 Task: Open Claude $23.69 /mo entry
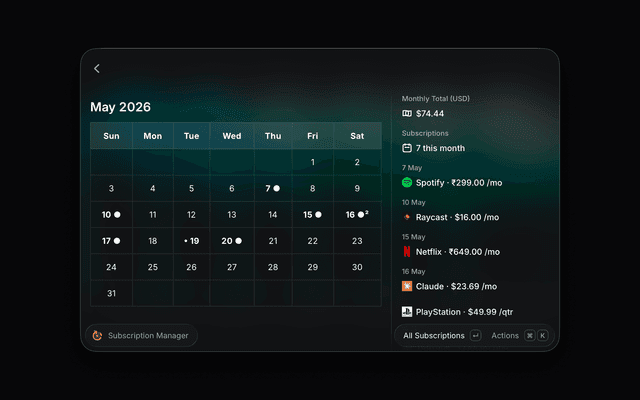pyautogui.click(x=449, y=286)
